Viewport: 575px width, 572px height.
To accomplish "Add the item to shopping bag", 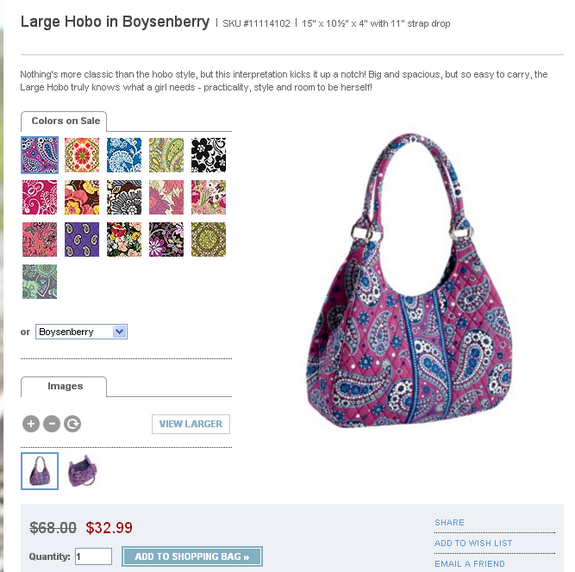I will (192, 557).
